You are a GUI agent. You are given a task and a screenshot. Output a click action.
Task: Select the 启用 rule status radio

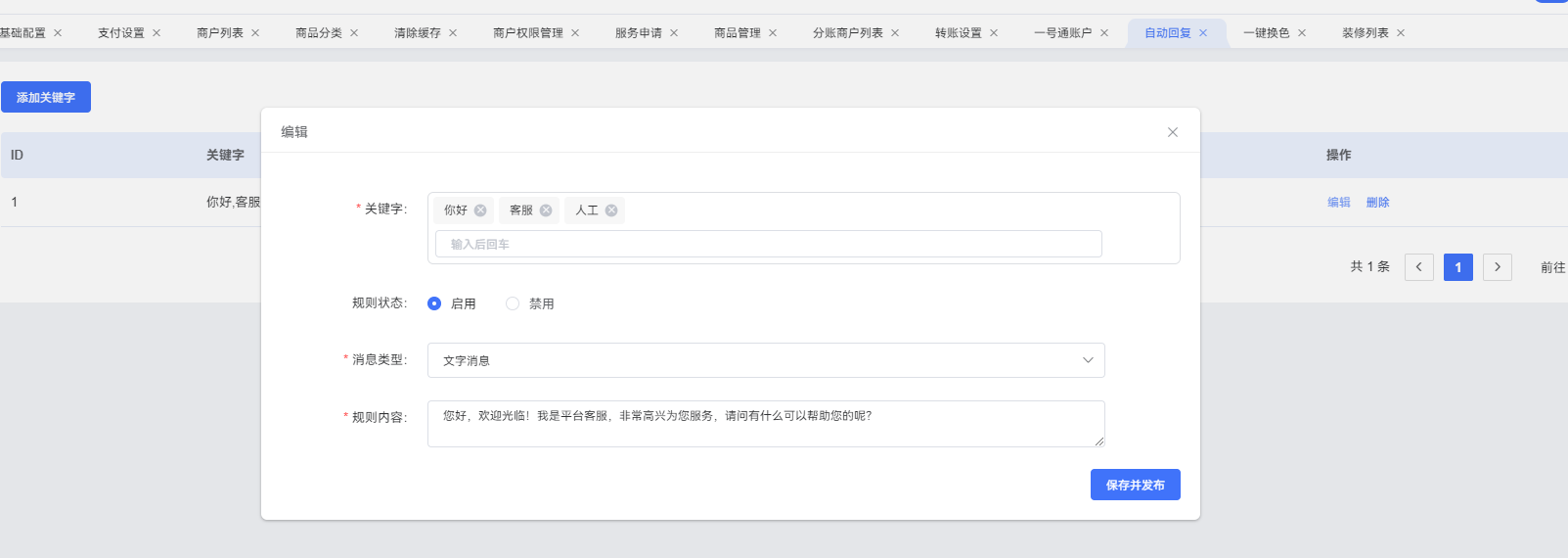[x=434, y=303]
